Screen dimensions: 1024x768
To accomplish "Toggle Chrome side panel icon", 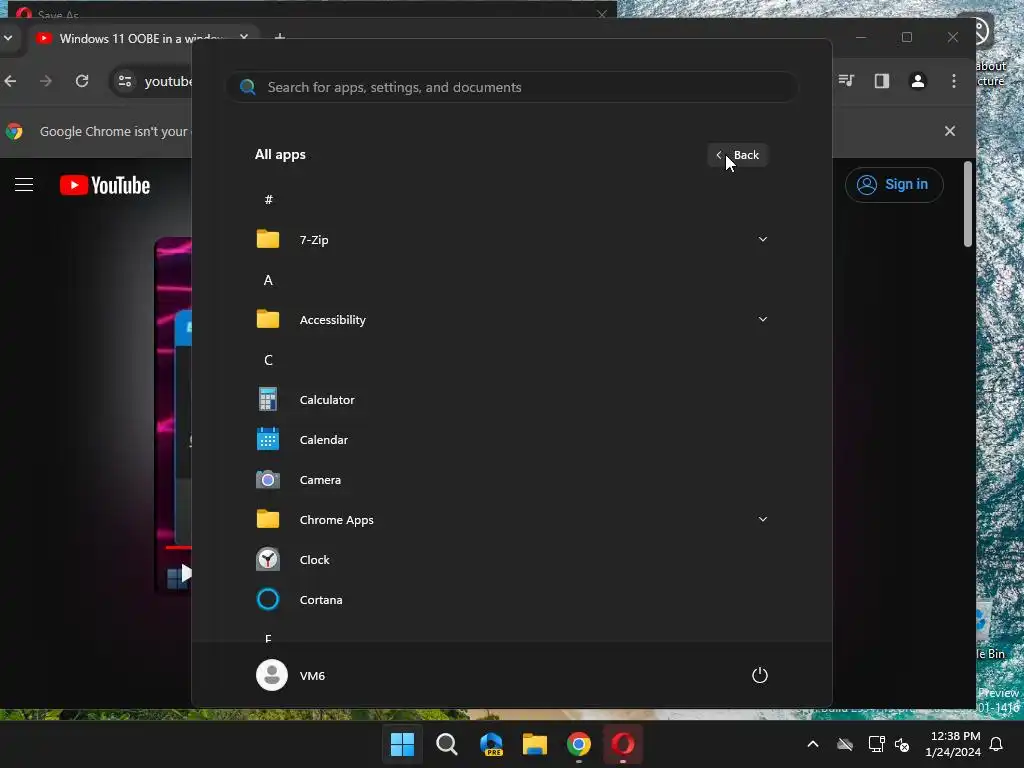I will click(x=882, y=81).
